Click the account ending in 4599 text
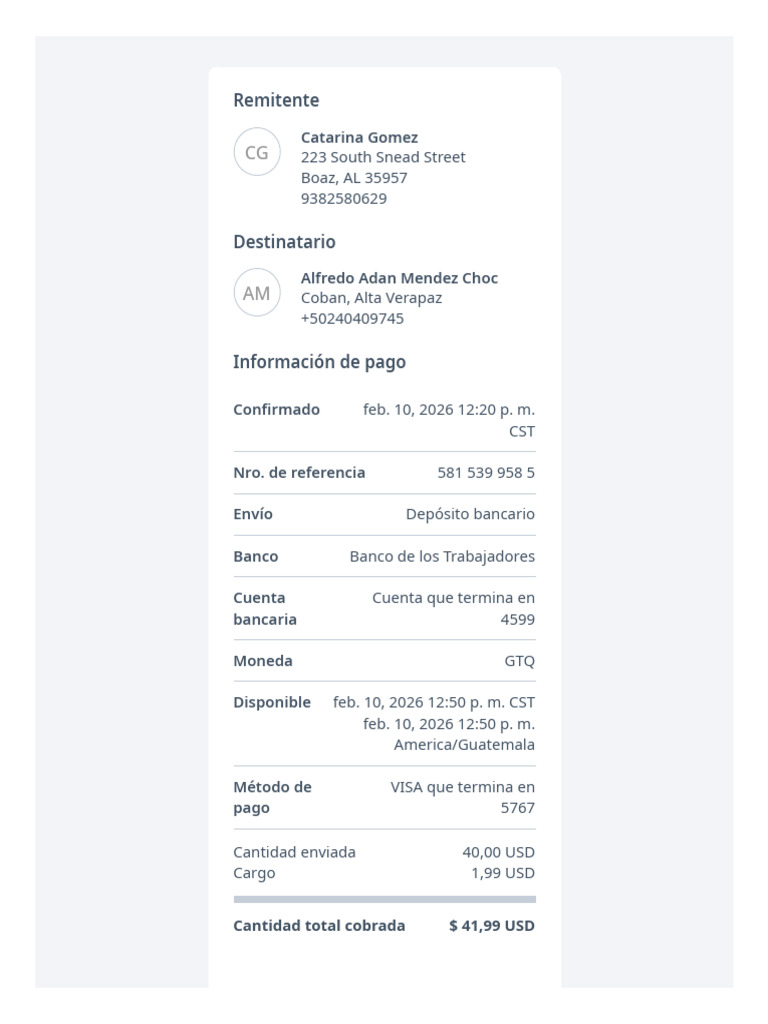This screenshot has width=768, height=1024. point(453,608)
